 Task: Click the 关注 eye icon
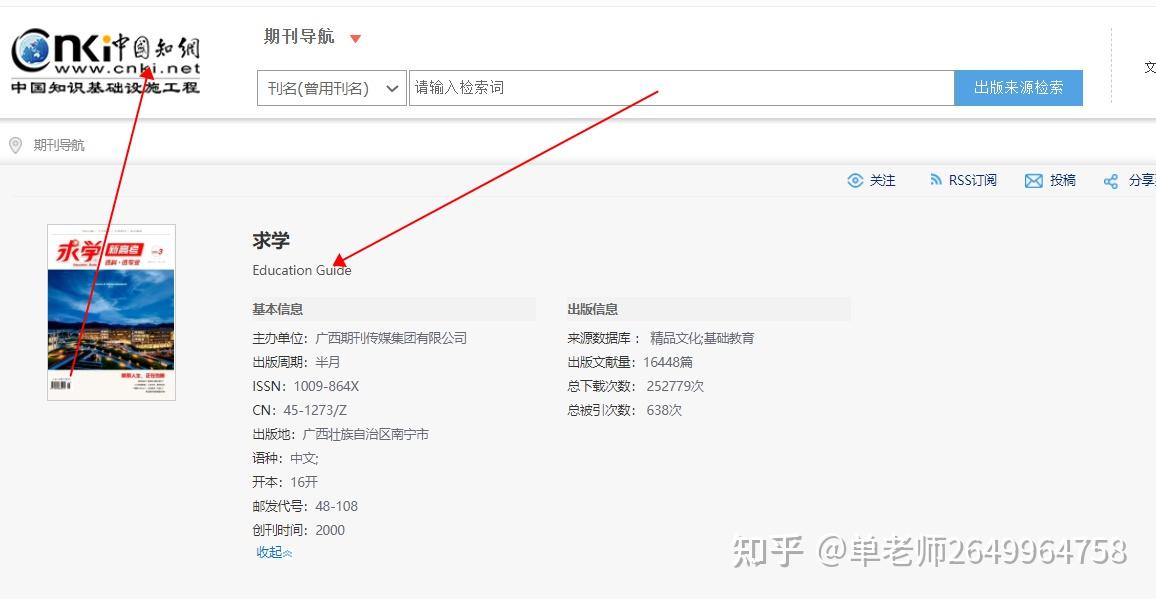pyautogui.click(x=855, y=181)
